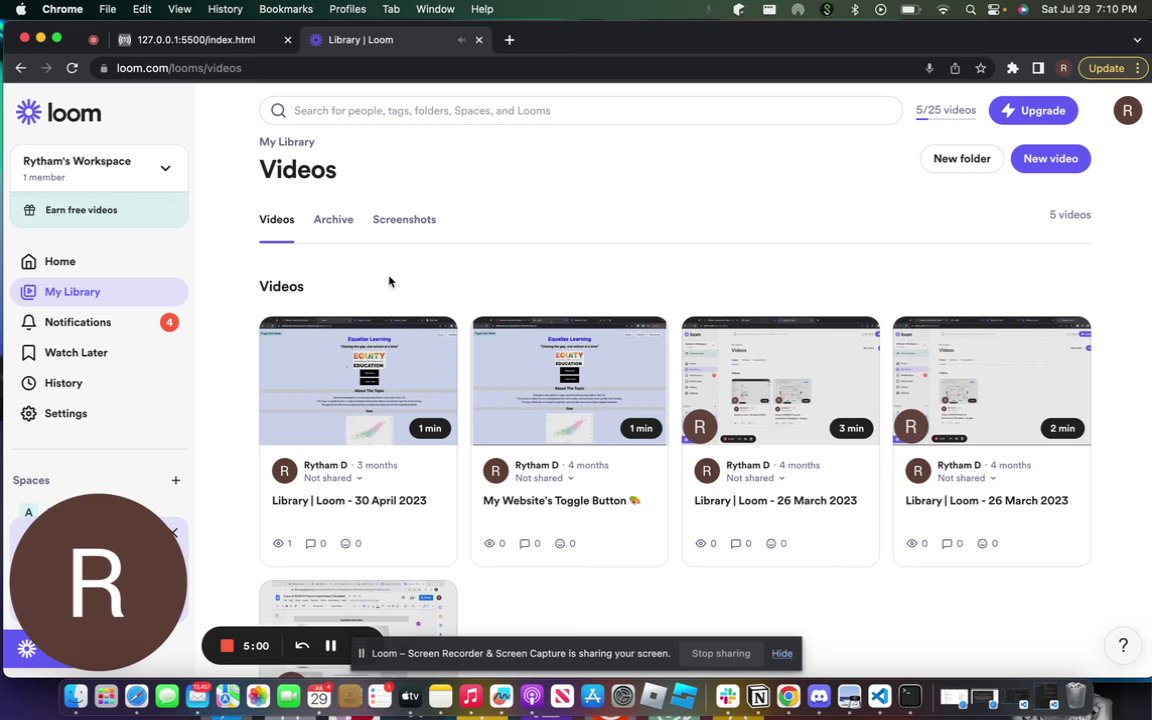This screenshot has height=720, width=1152.
Task: Open the History menu in menu bar
Action: tap(225, 9)
